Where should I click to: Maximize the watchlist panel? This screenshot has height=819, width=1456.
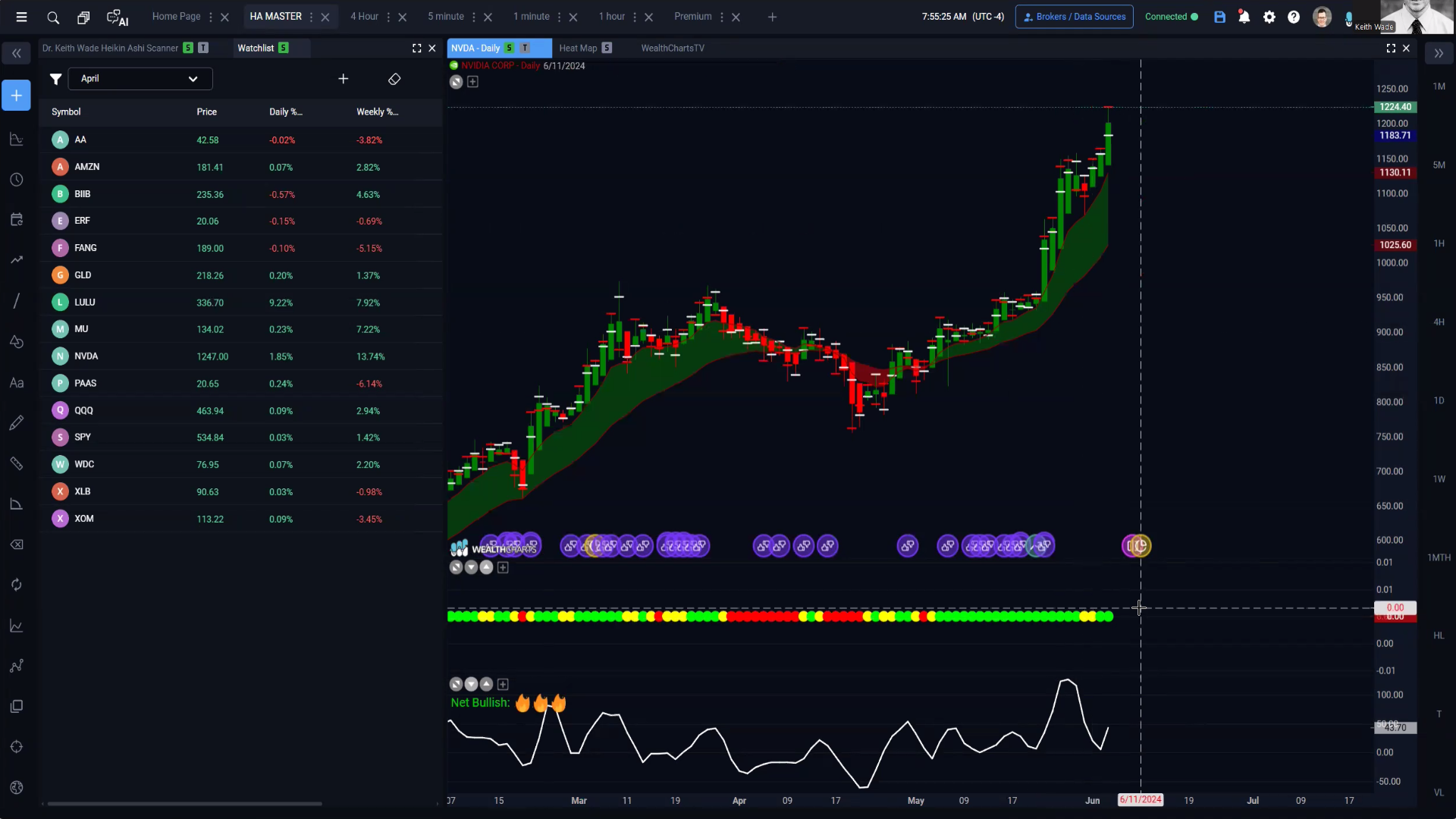[416, 48]
